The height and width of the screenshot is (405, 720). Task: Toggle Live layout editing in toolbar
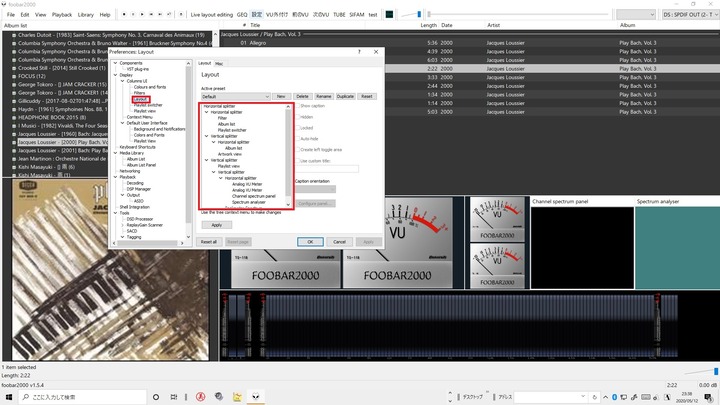(x=212, y=15)
